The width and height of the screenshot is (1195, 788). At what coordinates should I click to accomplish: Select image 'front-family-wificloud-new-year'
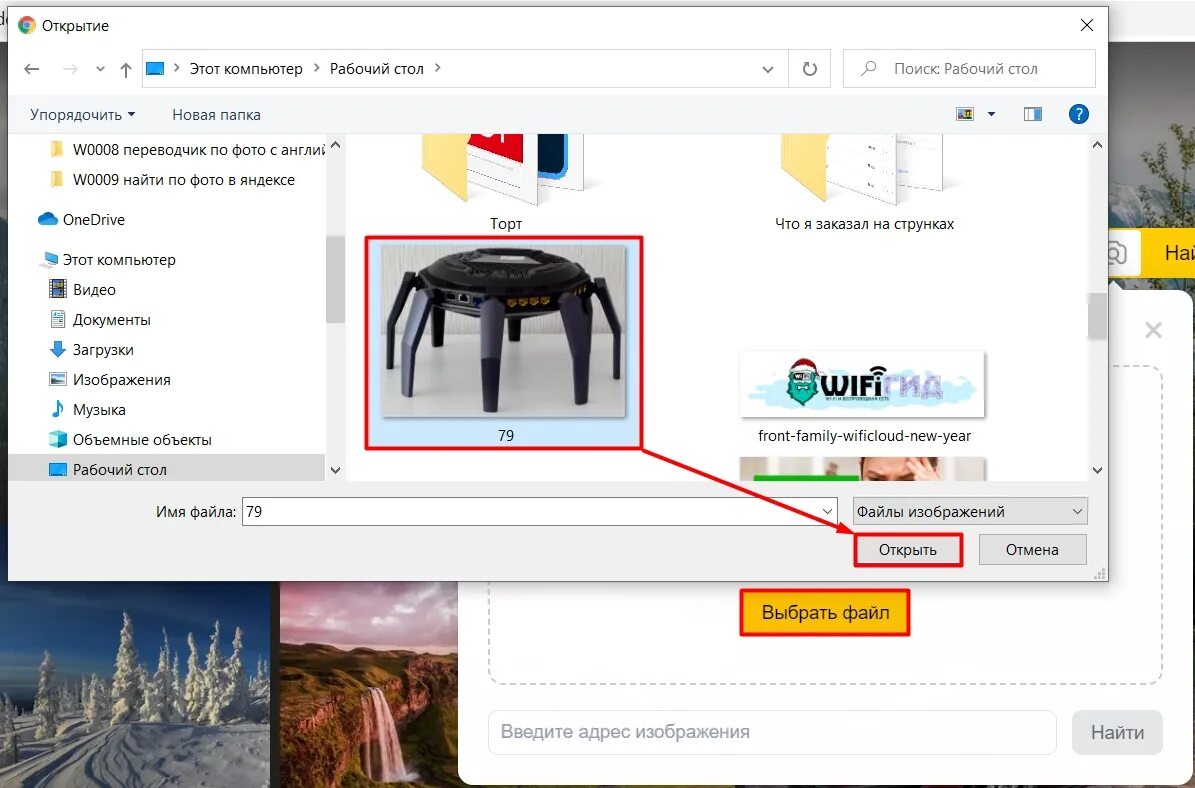point(863,397)
